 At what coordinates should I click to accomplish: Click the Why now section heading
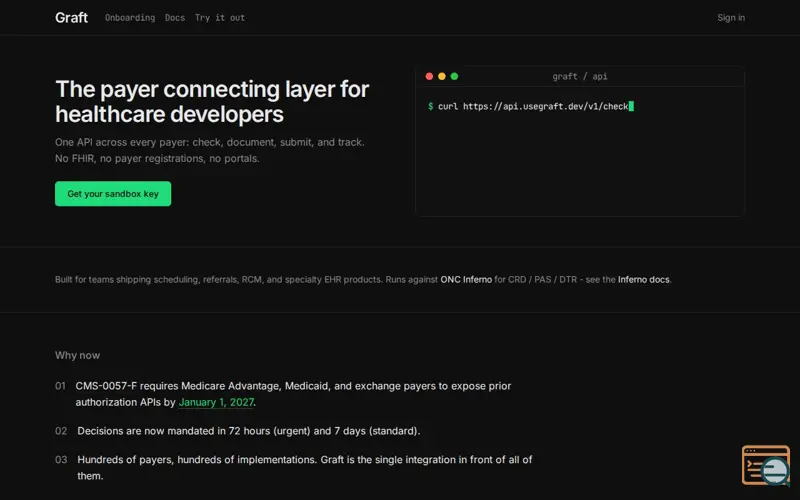click(x=78, y=355)
